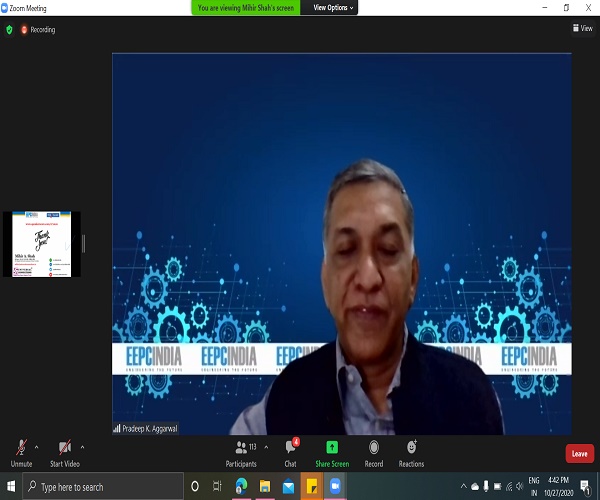
Task: Click the 'Type here to search' box
Action: click(x=103, y=487)
